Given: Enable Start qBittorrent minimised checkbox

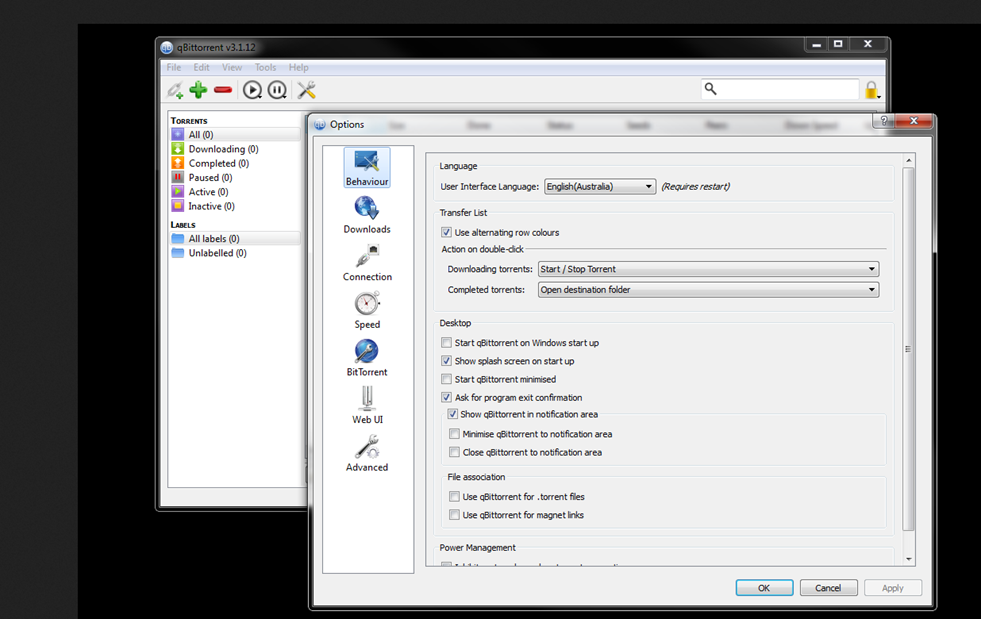Looking at the screenshot, I should coord(446,379).
